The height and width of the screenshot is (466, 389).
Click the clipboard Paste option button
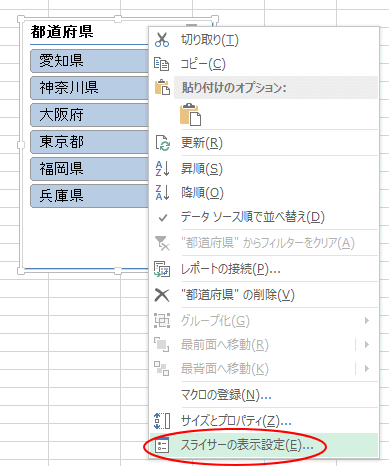pos(190,114)
